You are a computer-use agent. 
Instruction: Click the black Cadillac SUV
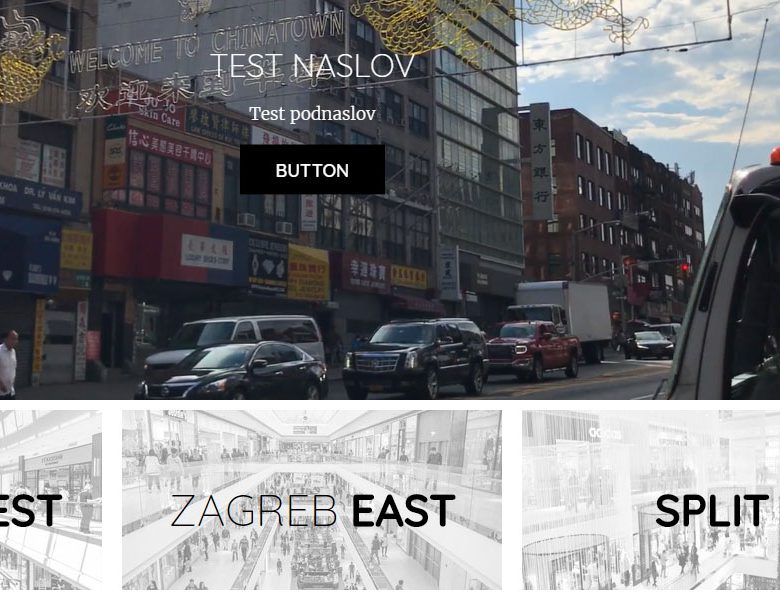coord(415,358)
